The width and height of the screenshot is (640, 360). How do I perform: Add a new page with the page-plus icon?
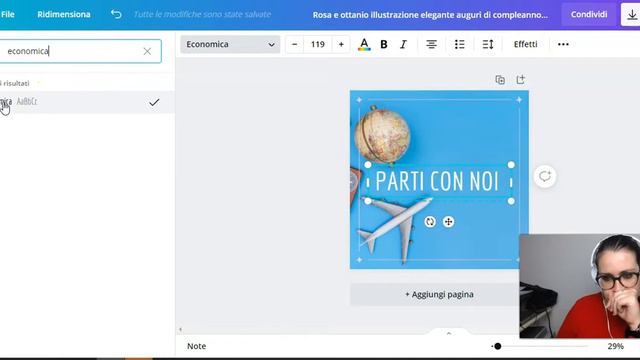pyautogui.click(x=520, y=80)
